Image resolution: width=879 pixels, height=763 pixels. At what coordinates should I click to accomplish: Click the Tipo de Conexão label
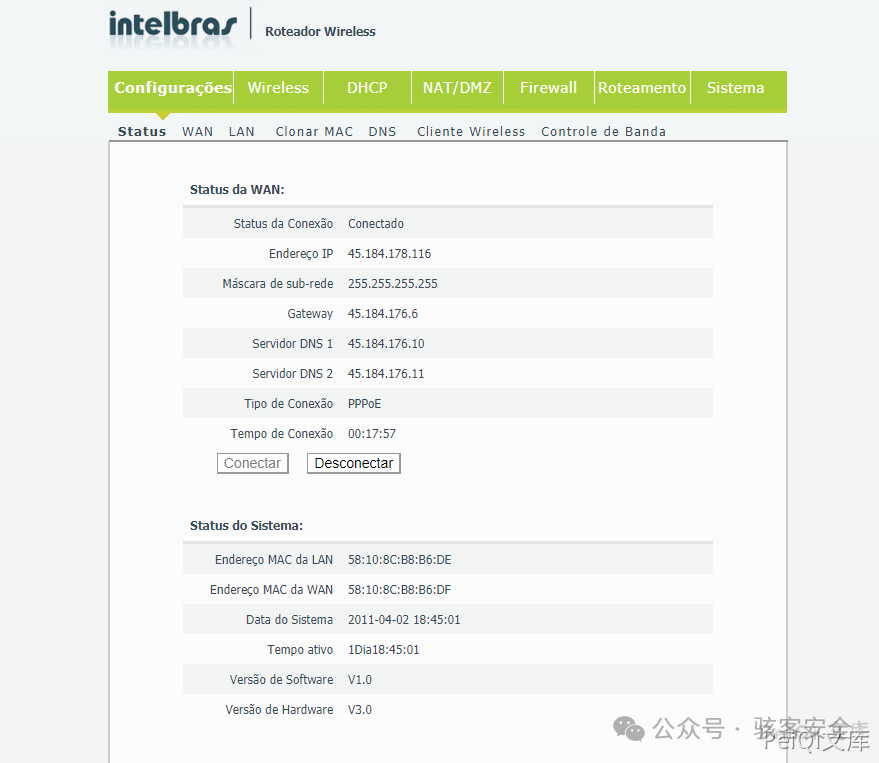coord(288,404)
